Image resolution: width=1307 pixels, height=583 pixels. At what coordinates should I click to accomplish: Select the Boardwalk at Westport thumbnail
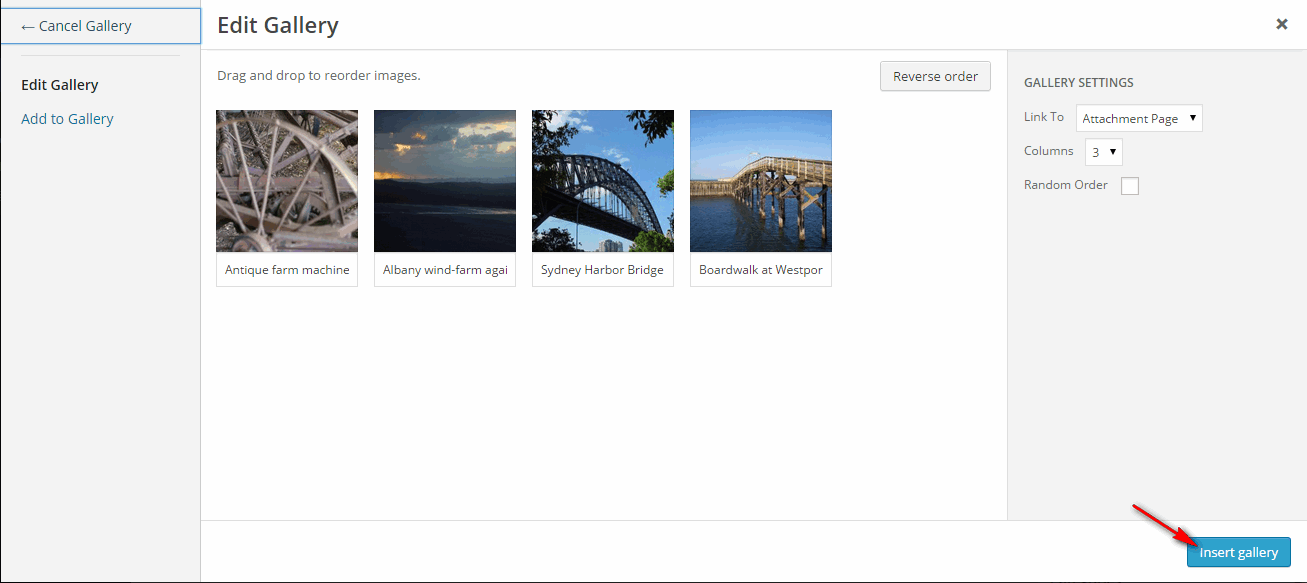click(x=761, y=181)
